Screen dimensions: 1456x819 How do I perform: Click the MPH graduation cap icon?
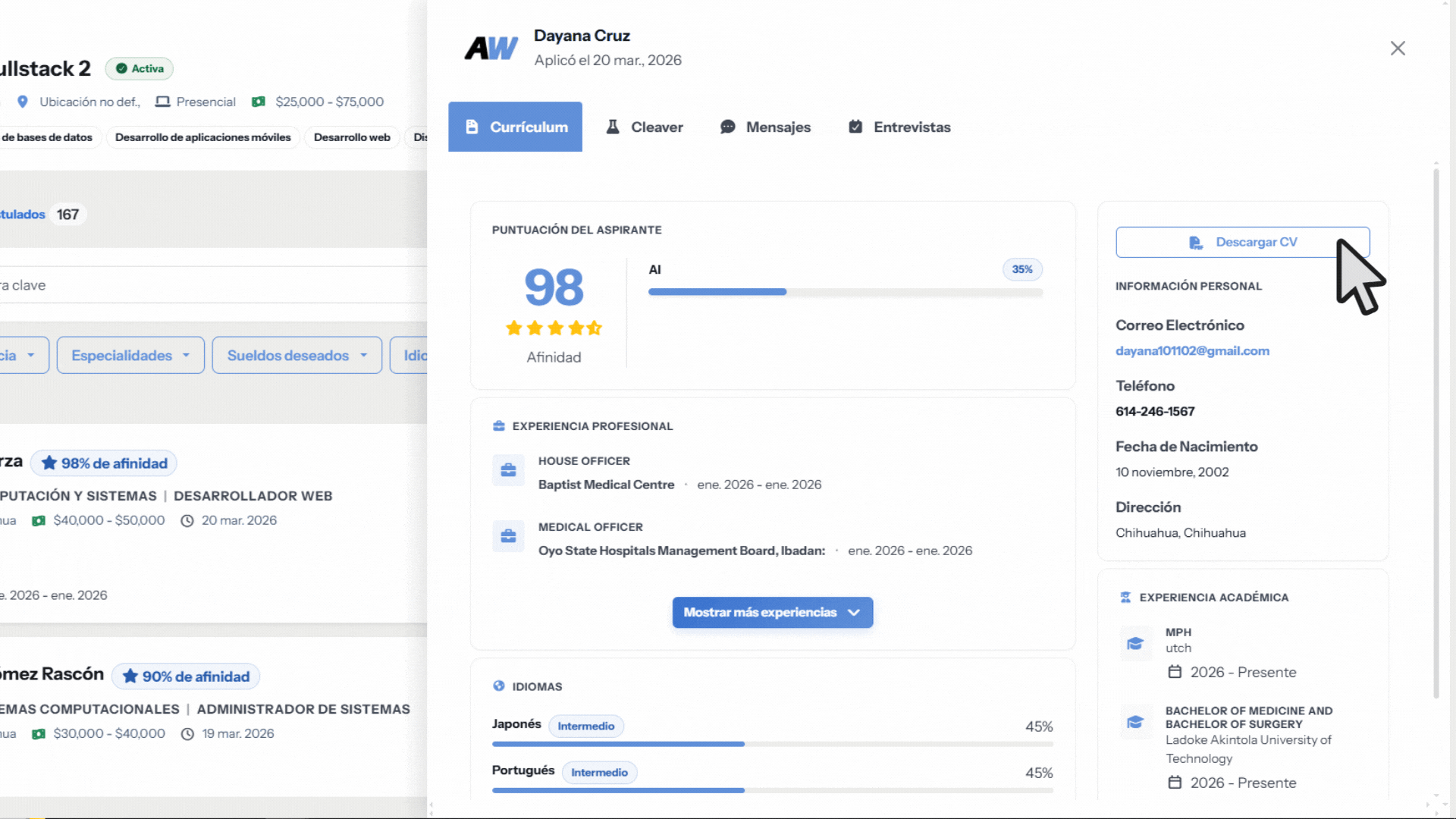click(1135, 643)
